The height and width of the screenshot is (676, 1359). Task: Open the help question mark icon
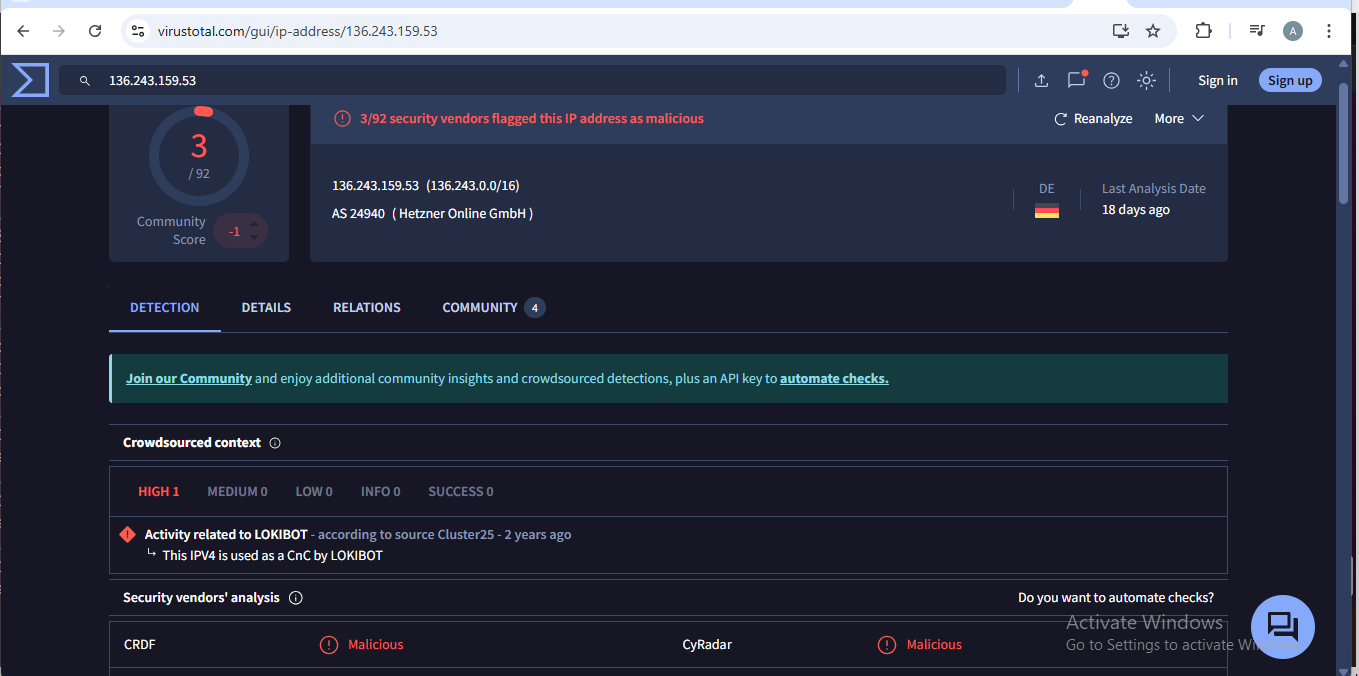click(1111, 81)
